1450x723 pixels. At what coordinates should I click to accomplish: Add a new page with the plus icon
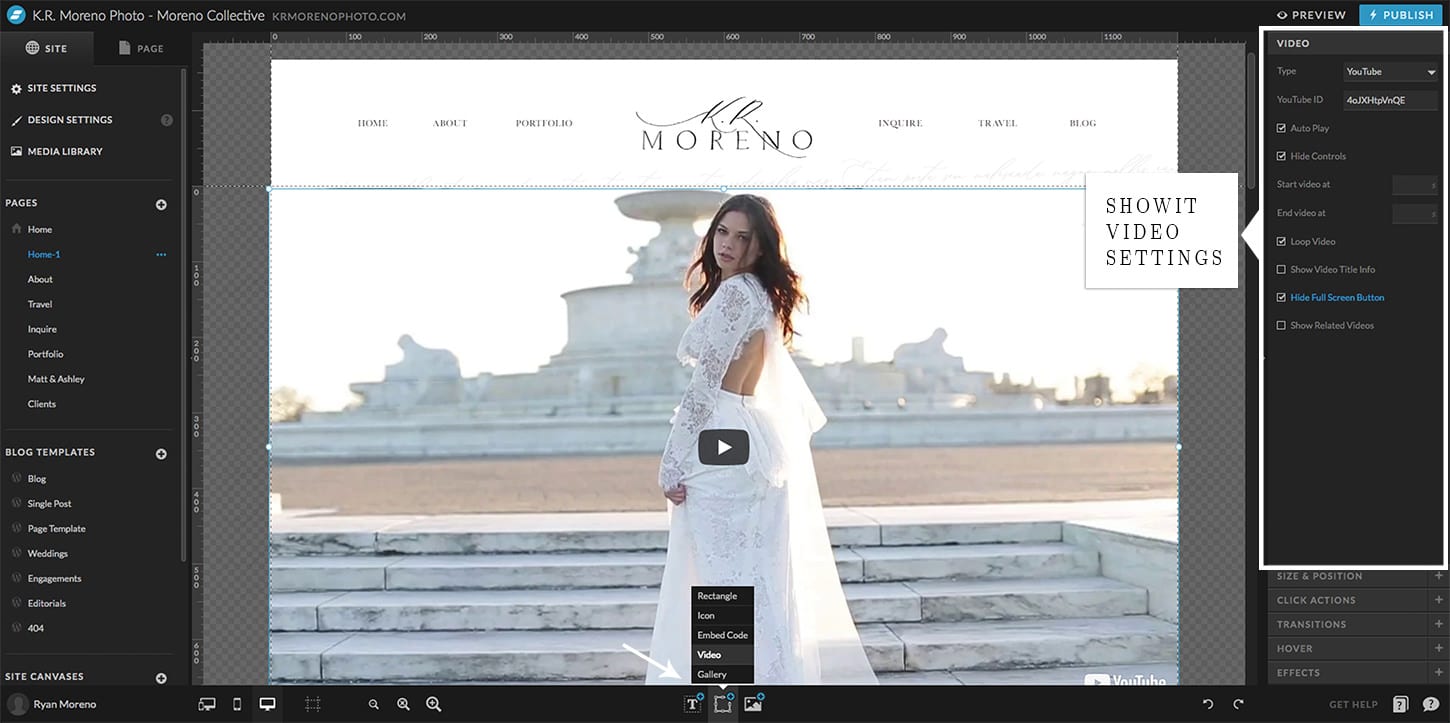point(160,204)
